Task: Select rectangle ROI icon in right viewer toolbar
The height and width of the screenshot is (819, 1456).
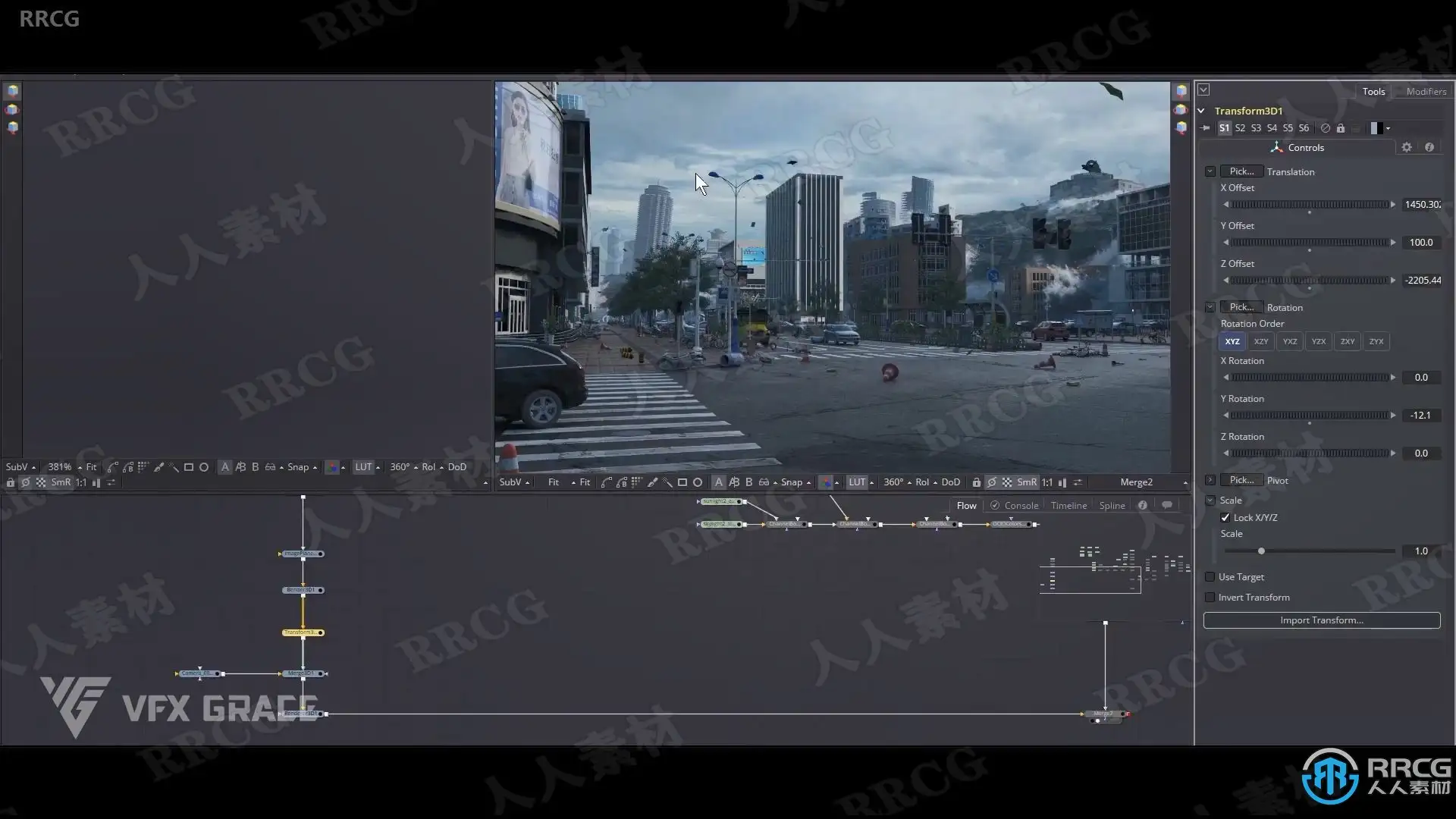Action: tap(682, 482)
